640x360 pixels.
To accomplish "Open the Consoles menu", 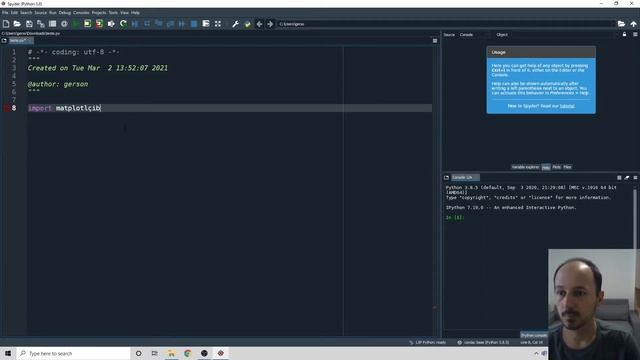I will point(81,13).
